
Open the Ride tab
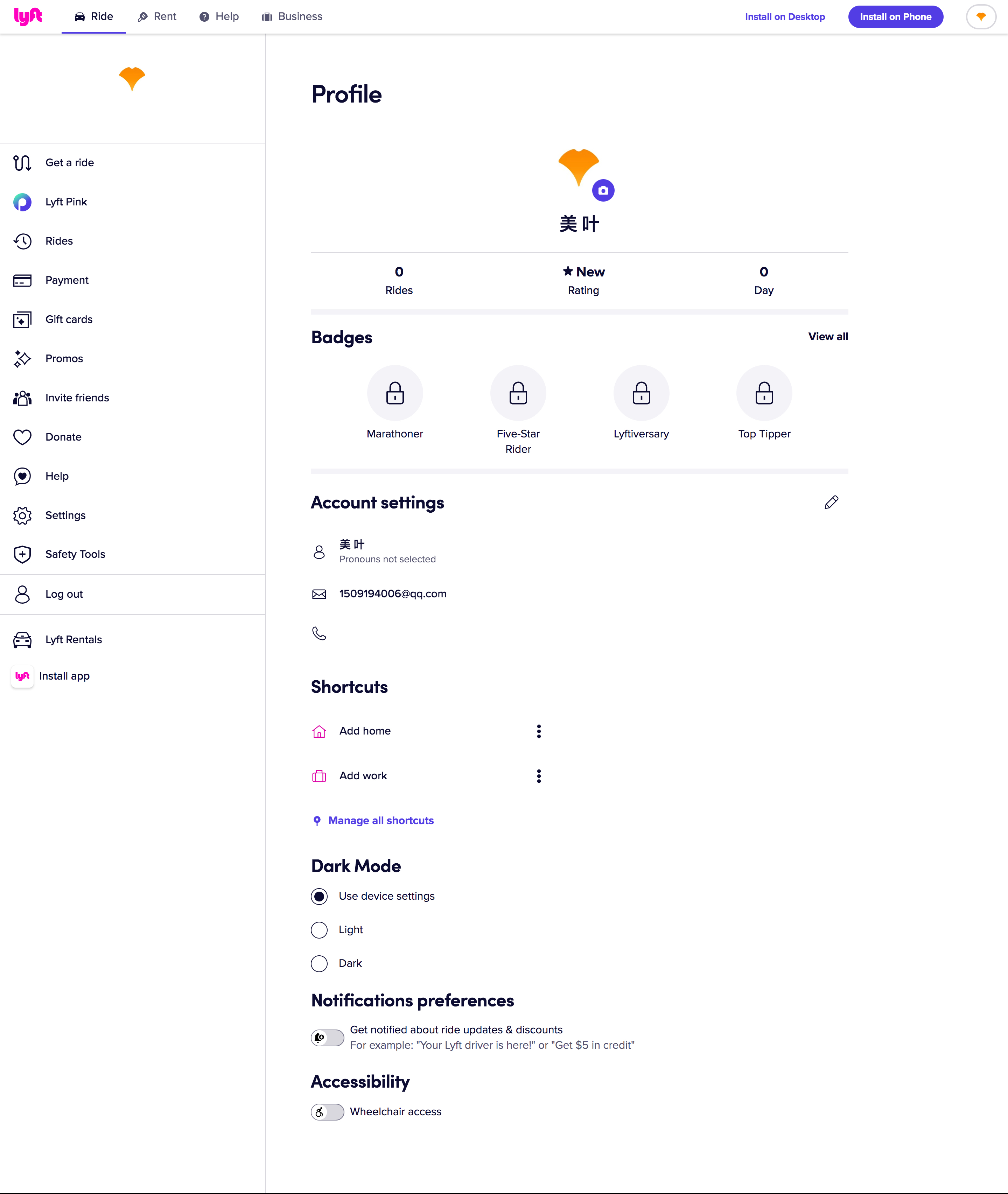[x=94, y=16]
